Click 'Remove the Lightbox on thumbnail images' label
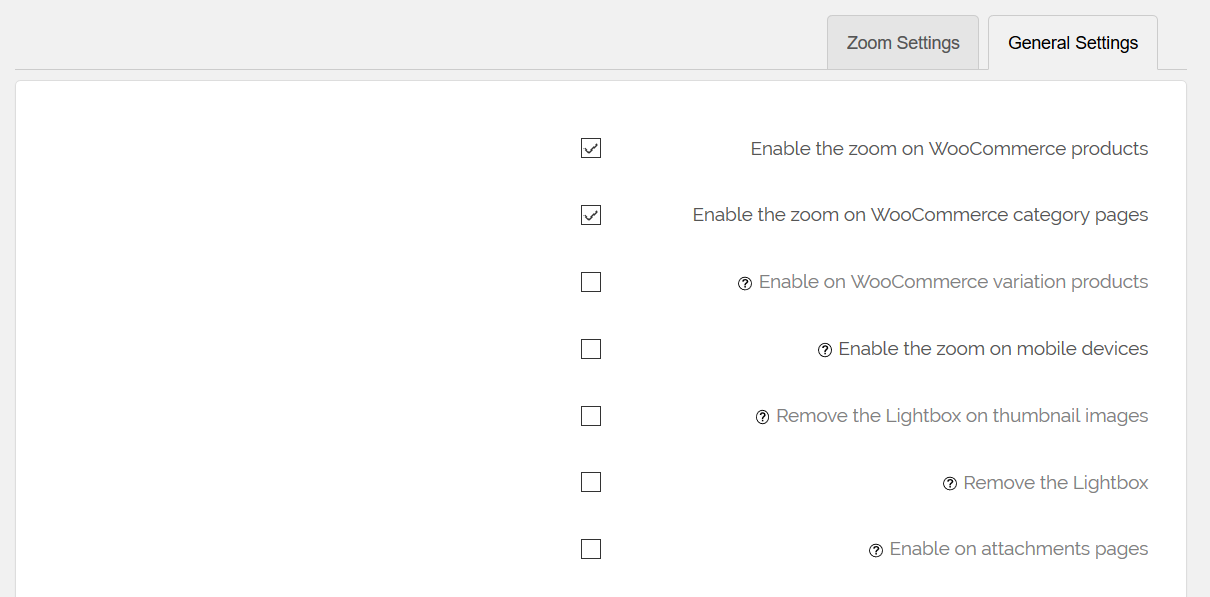This screenshot has width=1210, height=597. click(x=962, y=416)
